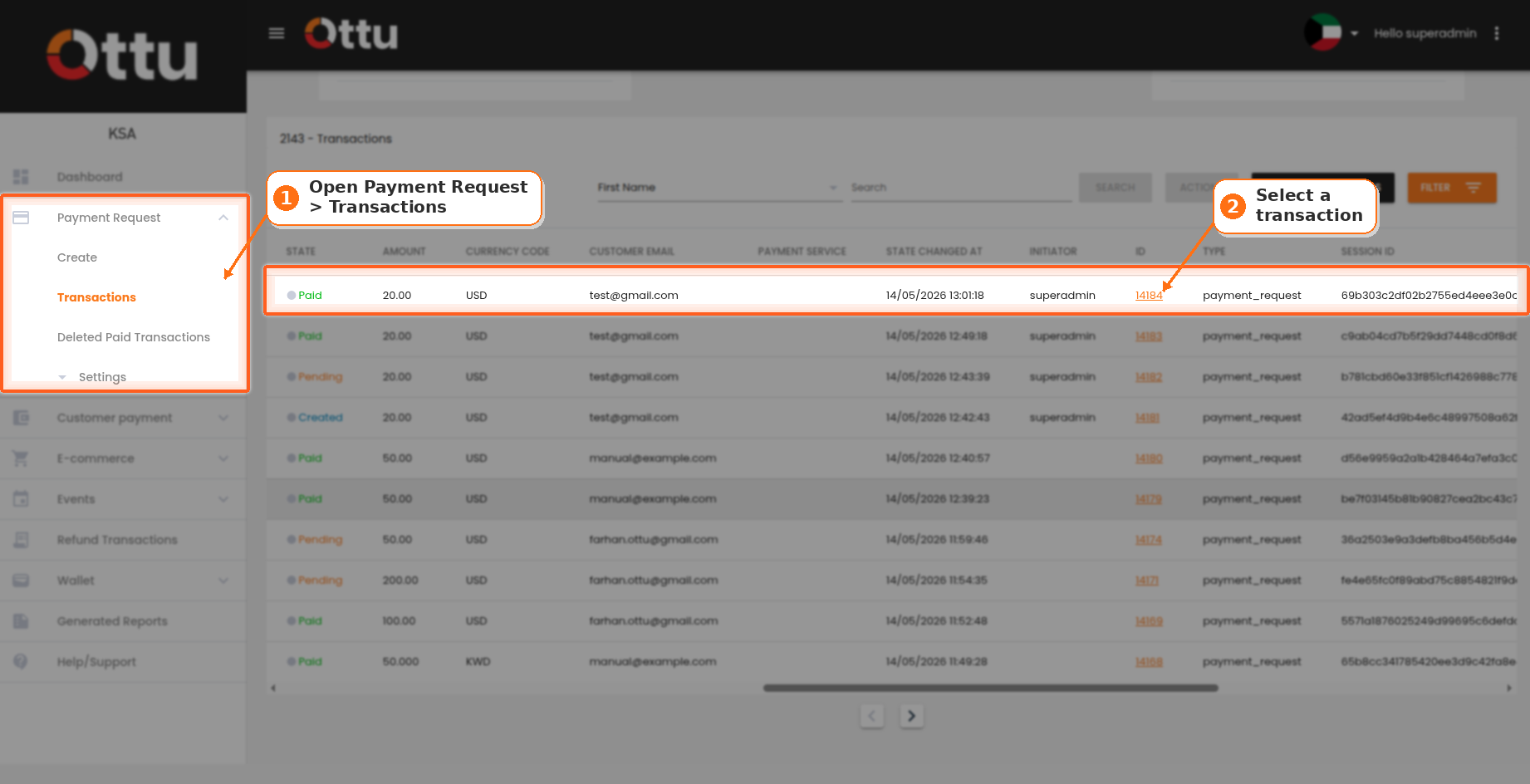The image size is (1530, 784).
Task: Click Hello superadmin greeting text
Action: (x=1425, y=33)
